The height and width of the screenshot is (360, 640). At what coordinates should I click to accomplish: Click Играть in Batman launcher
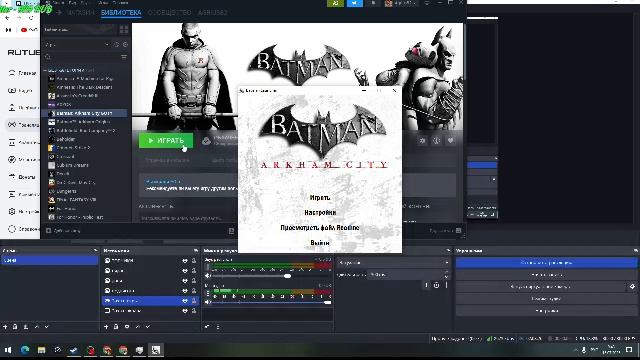[x=320, y=198]
